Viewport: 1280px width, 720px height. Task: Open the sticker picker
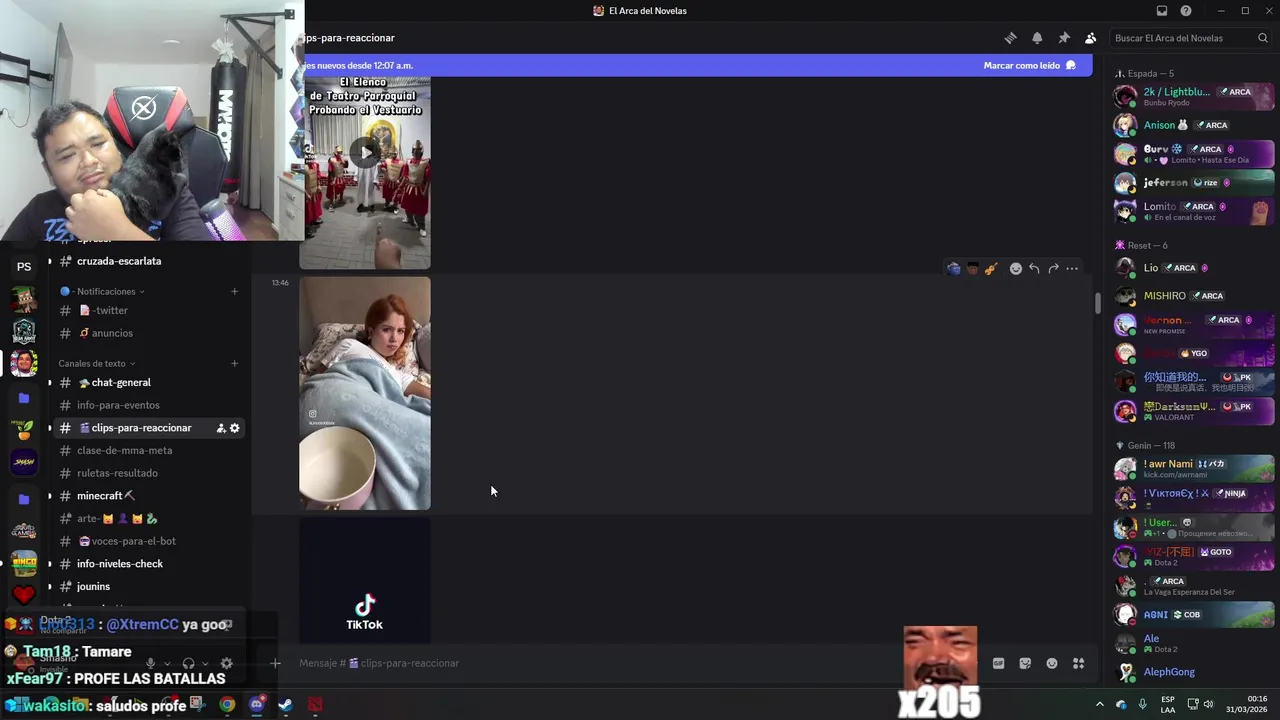click(1025, 663)
